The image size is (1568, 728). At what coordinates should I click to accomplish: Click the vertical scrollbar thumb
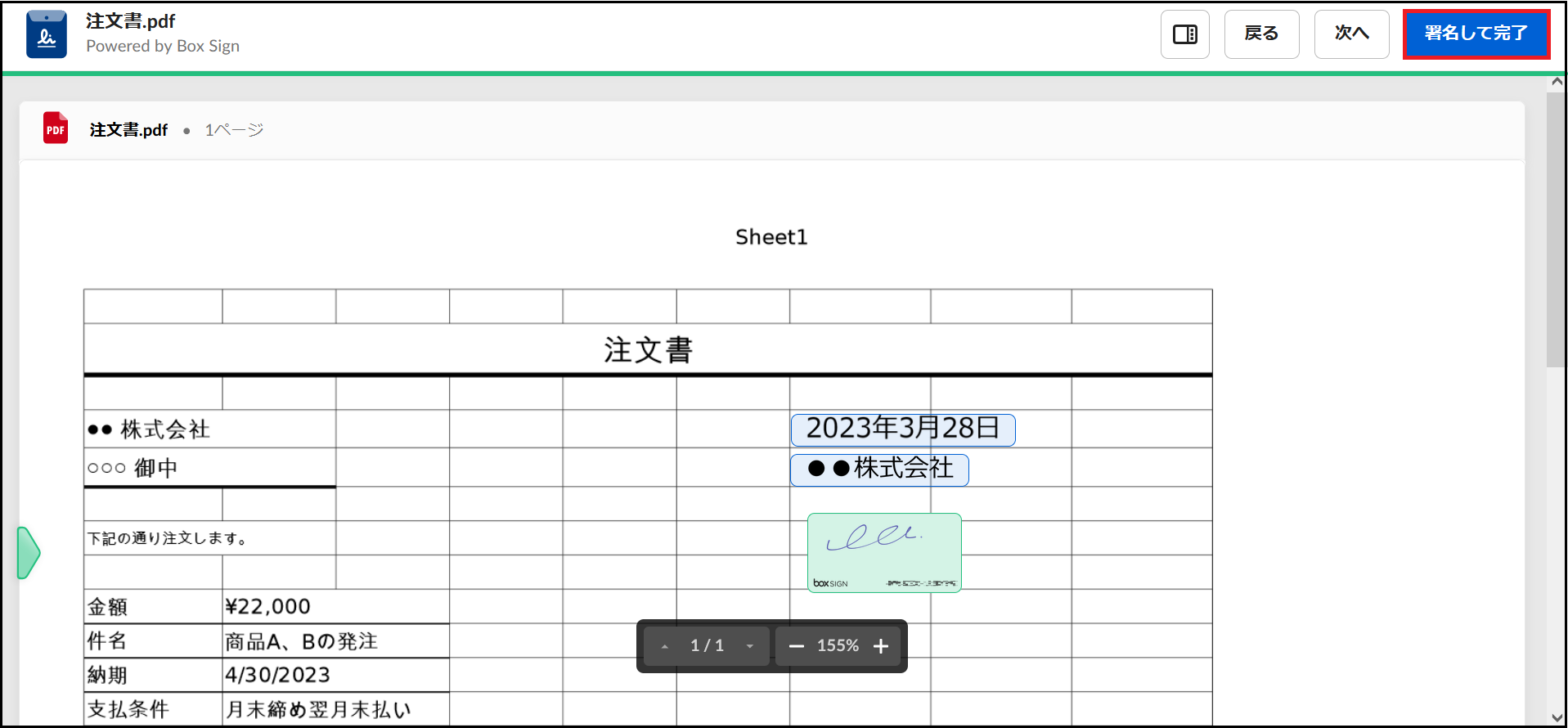[1555, 229]
